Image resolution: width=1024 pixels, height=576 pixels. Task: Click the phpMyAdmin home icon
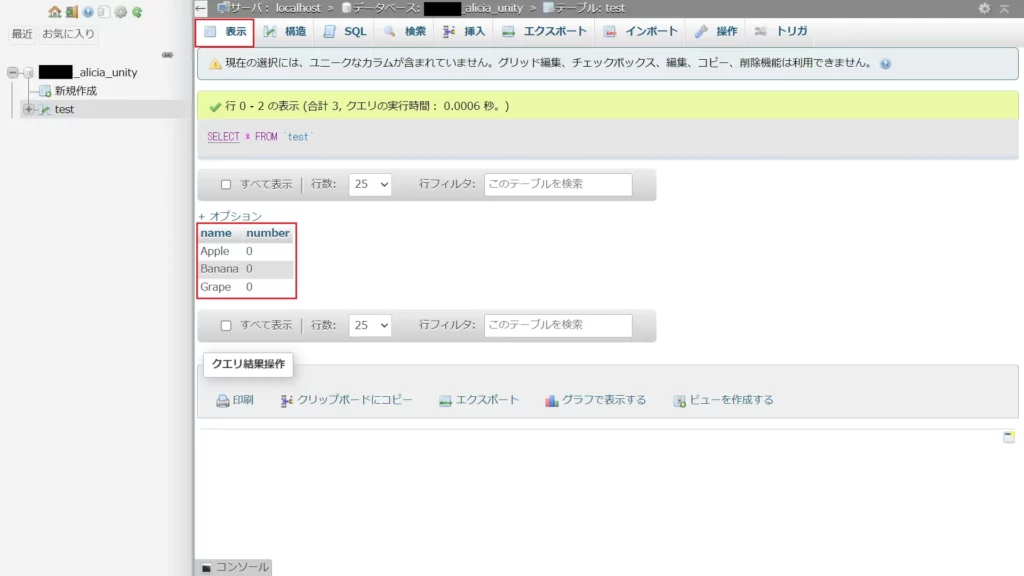tap(55, 12)
